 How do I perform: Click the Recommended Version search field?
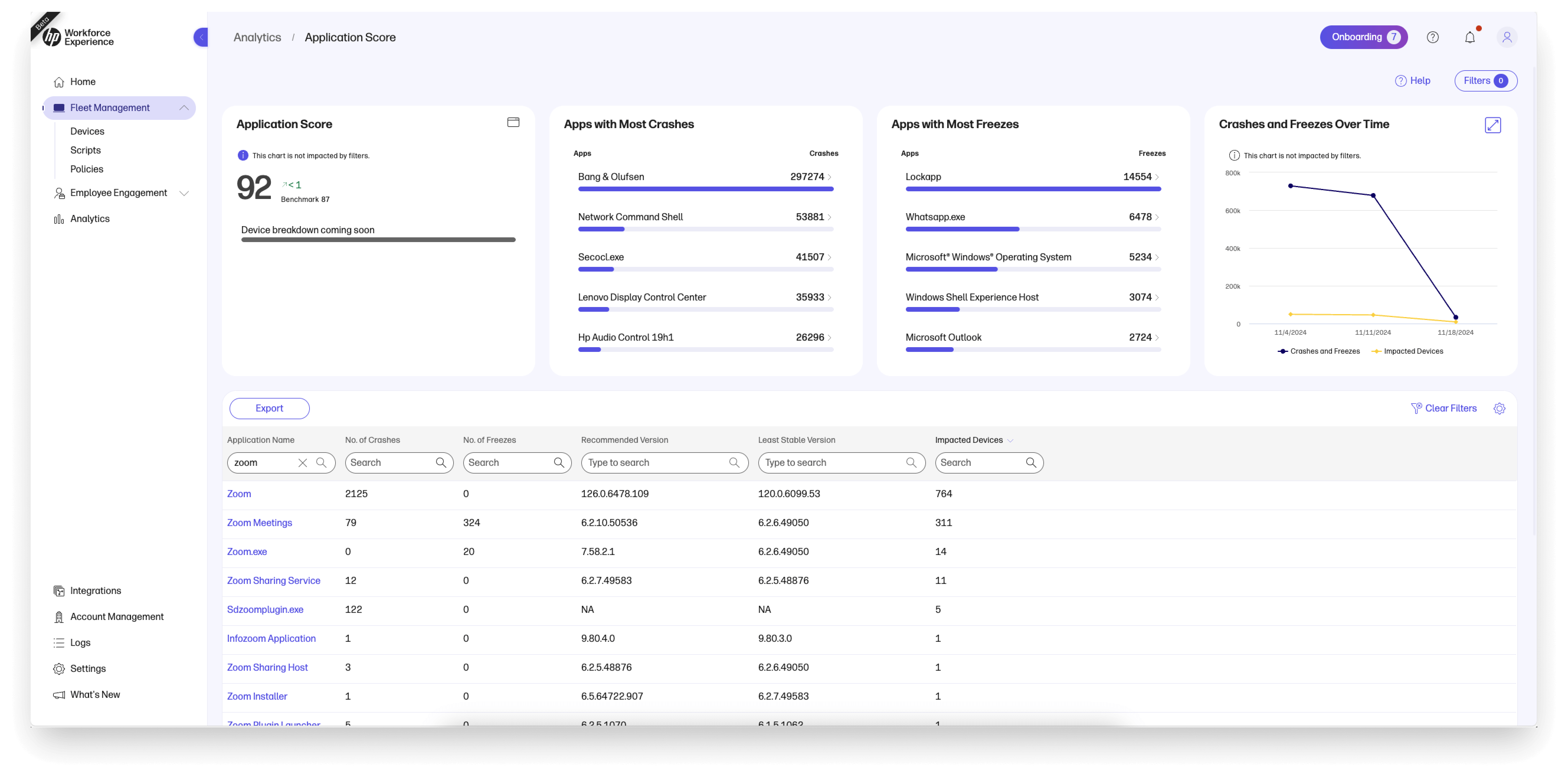665,463
